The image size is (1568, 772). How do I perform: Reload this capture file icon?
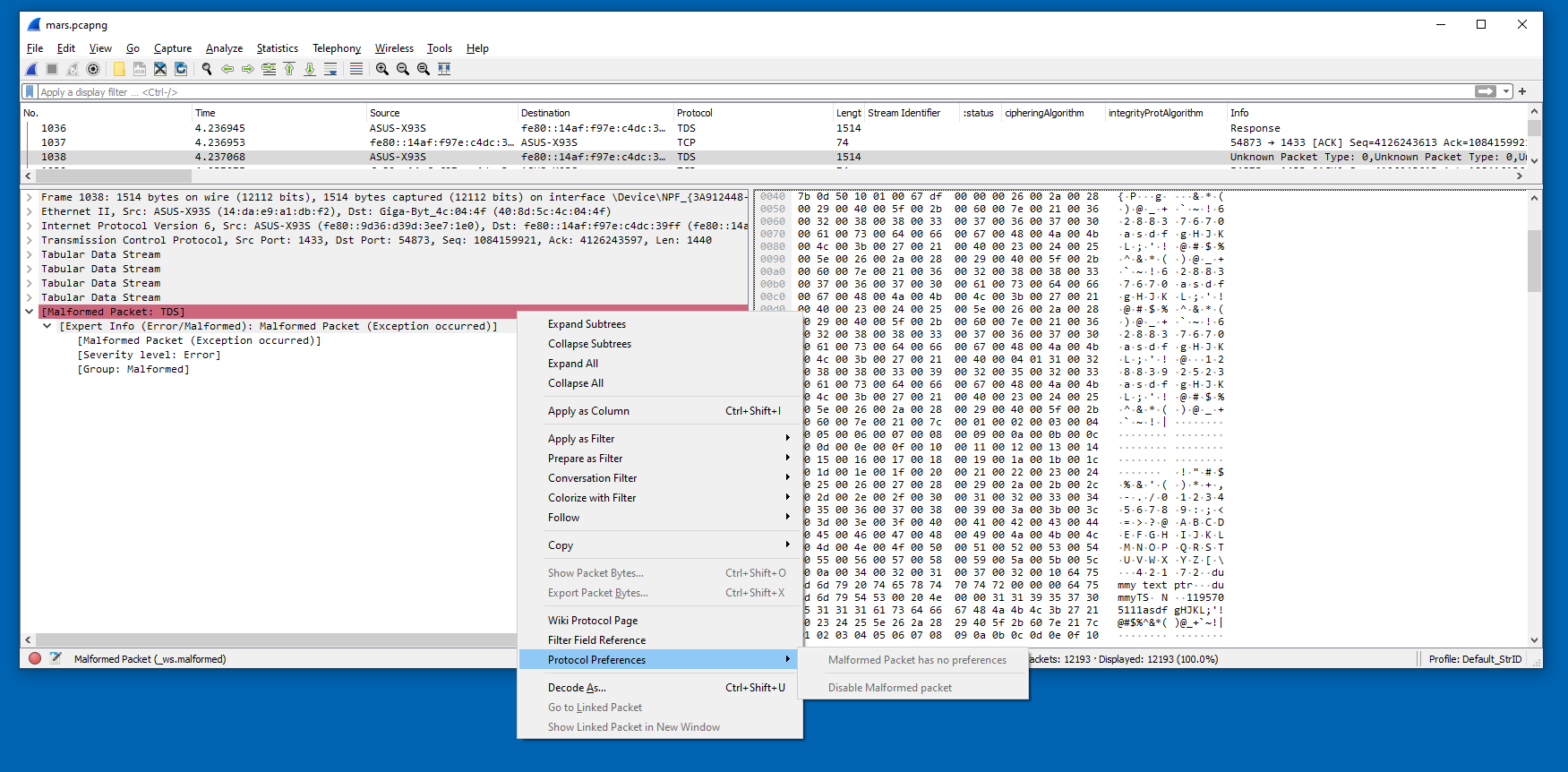pos(181,69)
